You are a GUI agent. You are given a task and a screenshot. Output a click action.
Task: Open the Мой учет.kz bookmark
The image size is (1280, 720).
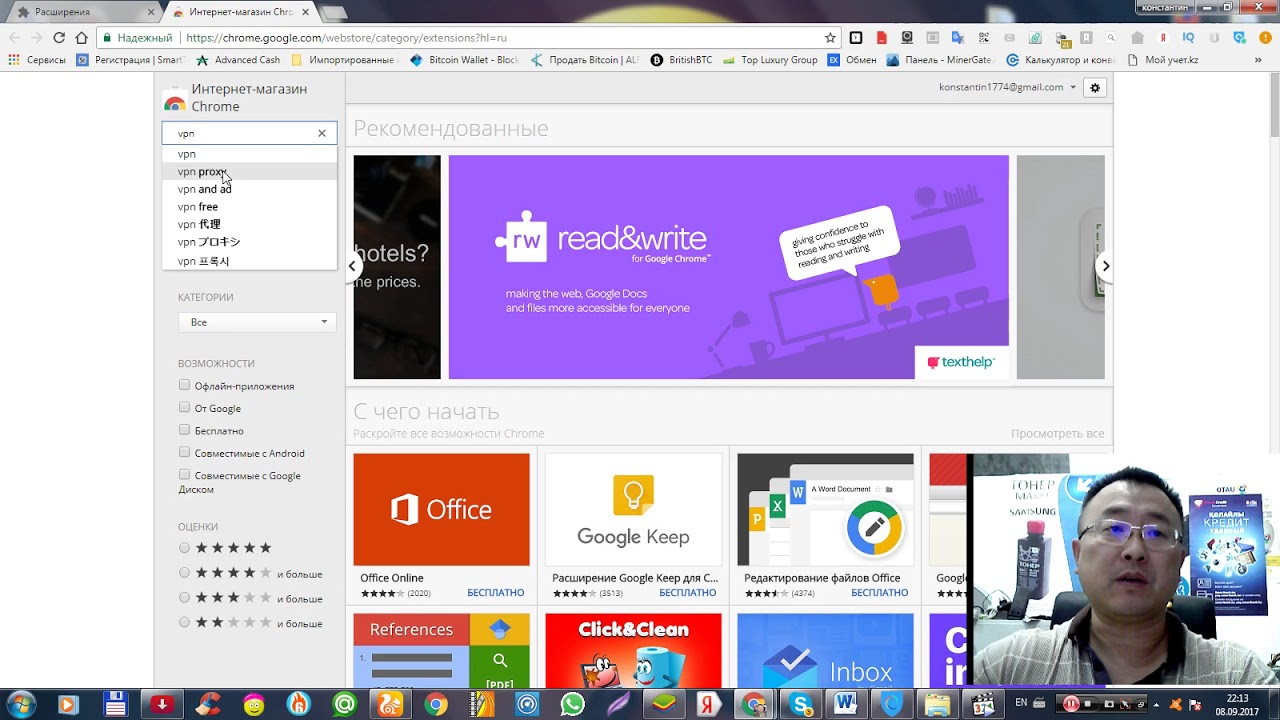point(1162,60)
